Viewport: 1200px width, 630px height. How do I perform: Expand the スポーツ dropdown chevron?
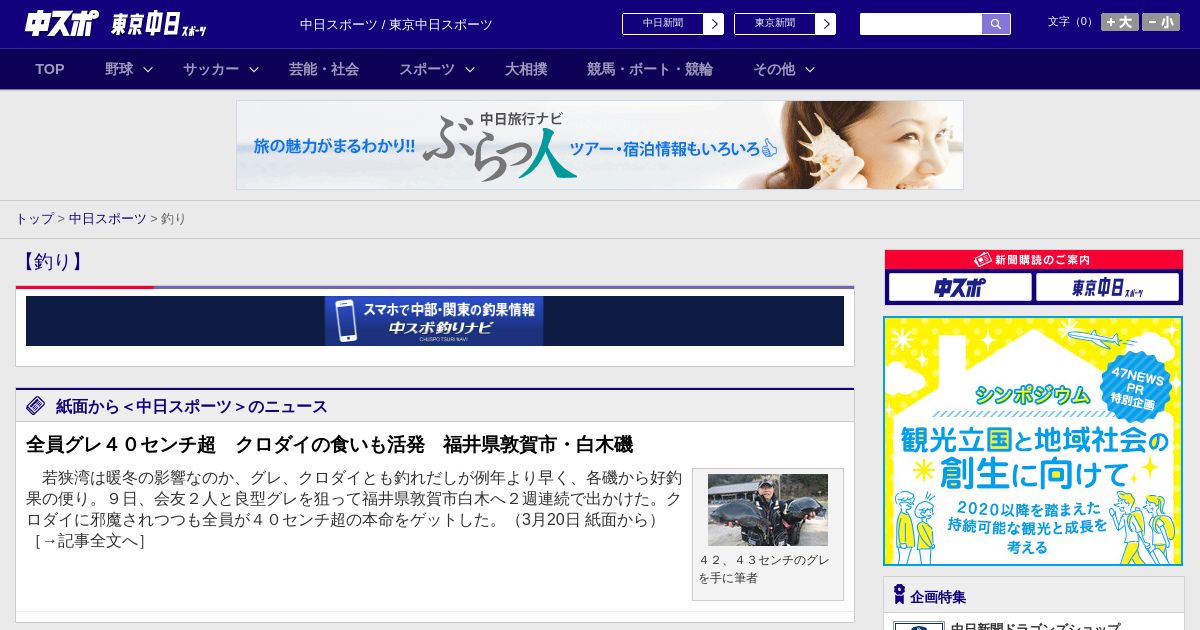pyautogui.click(x=470, y=69)
